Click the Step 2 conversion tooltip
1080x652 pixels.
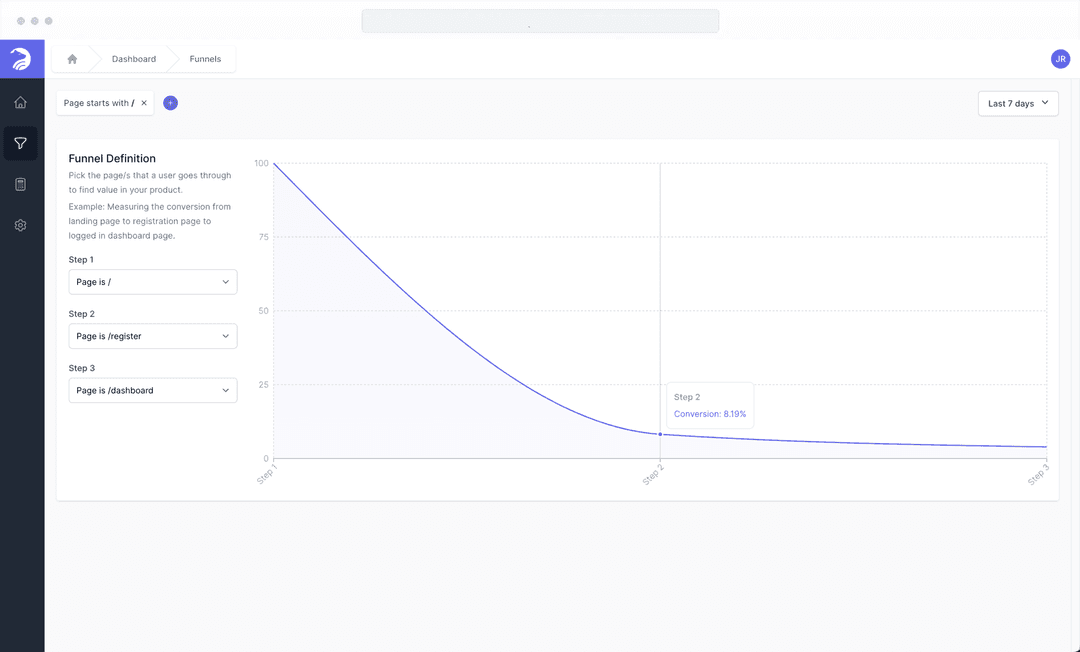[710, 405]
